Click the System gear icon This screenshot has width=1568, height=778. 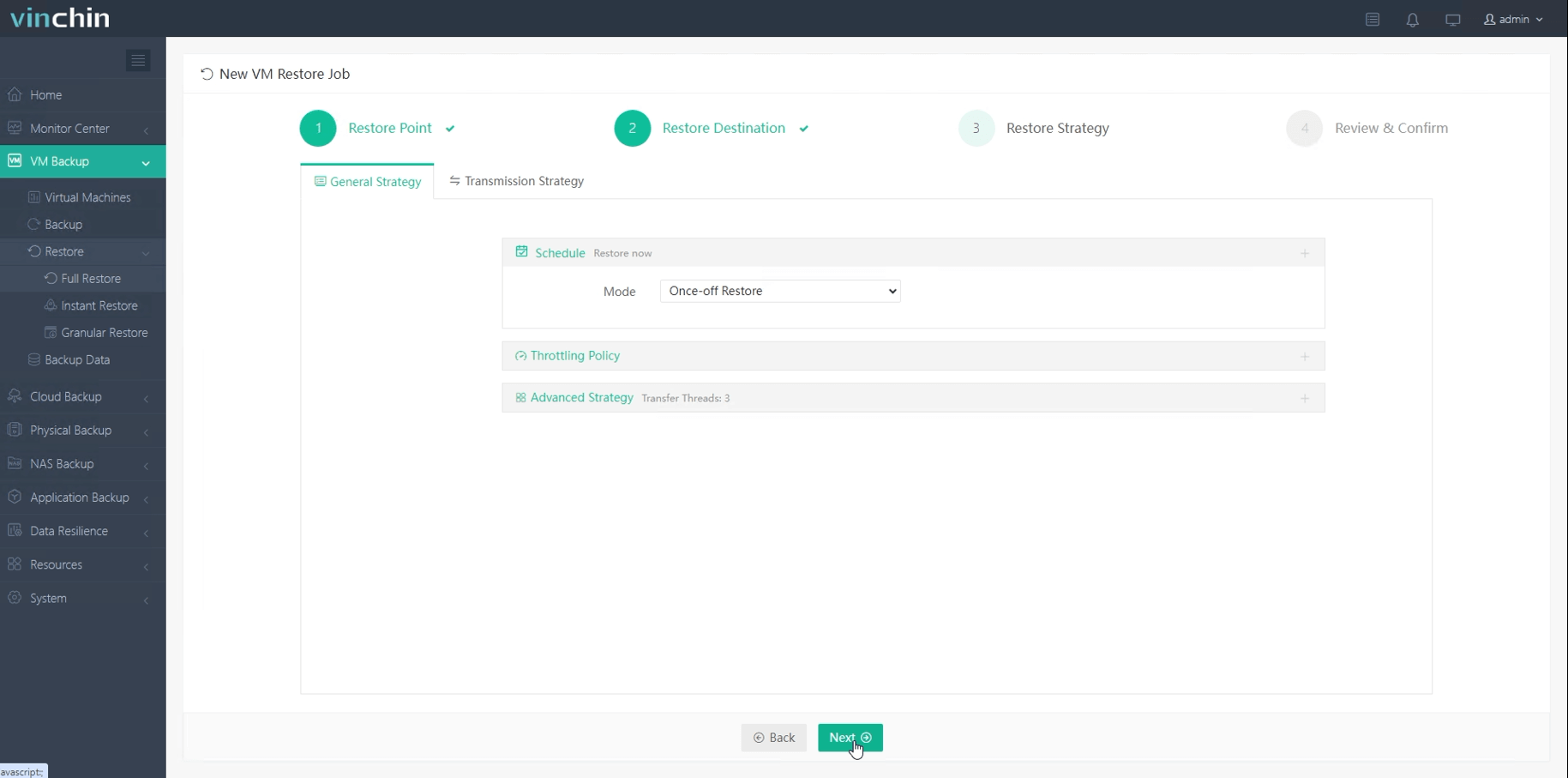pos(15,597)
